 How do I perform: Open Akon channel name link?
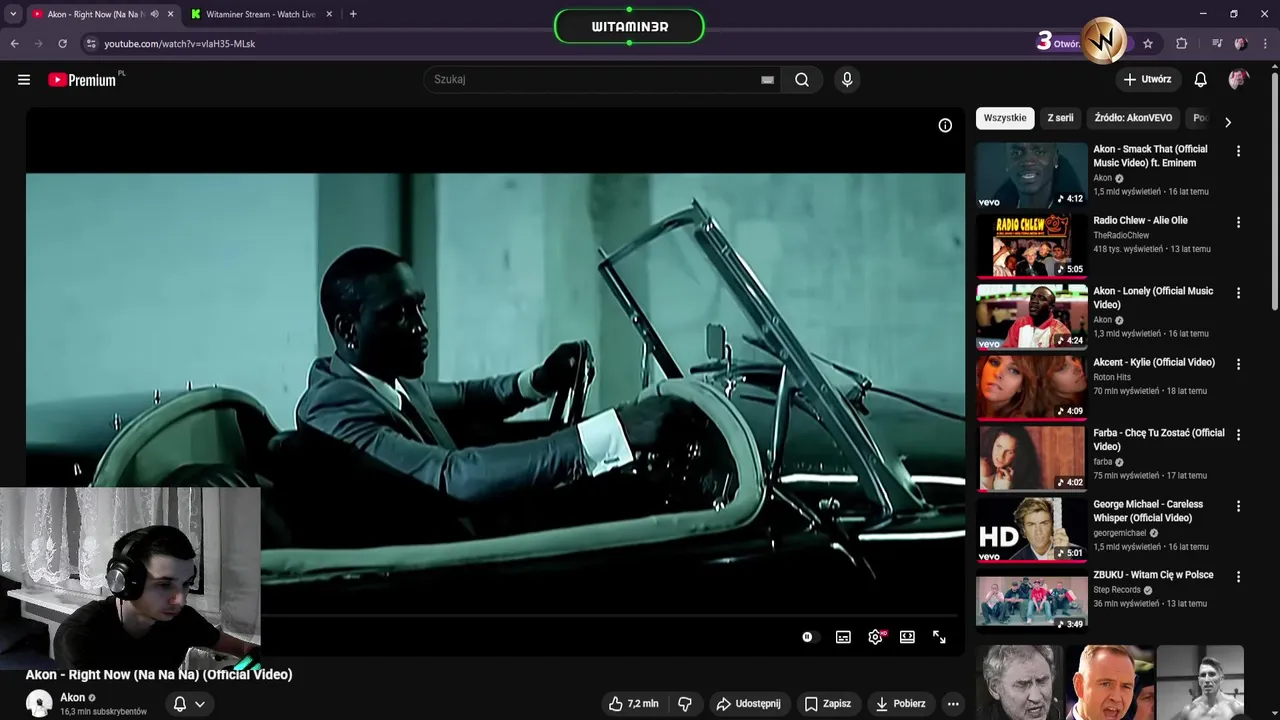click(x=72, y=698)
